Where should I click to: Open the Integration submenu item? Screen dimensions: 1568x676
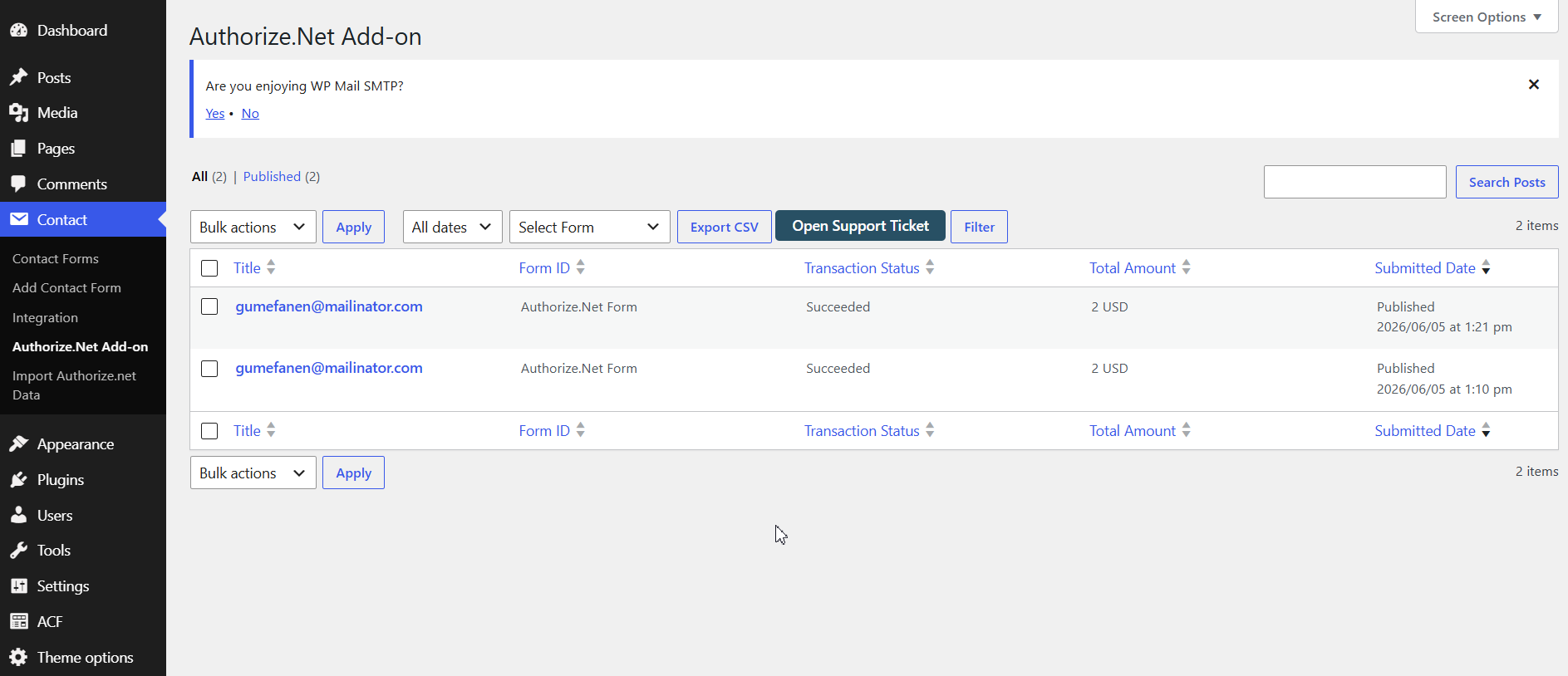pos(45,318)
